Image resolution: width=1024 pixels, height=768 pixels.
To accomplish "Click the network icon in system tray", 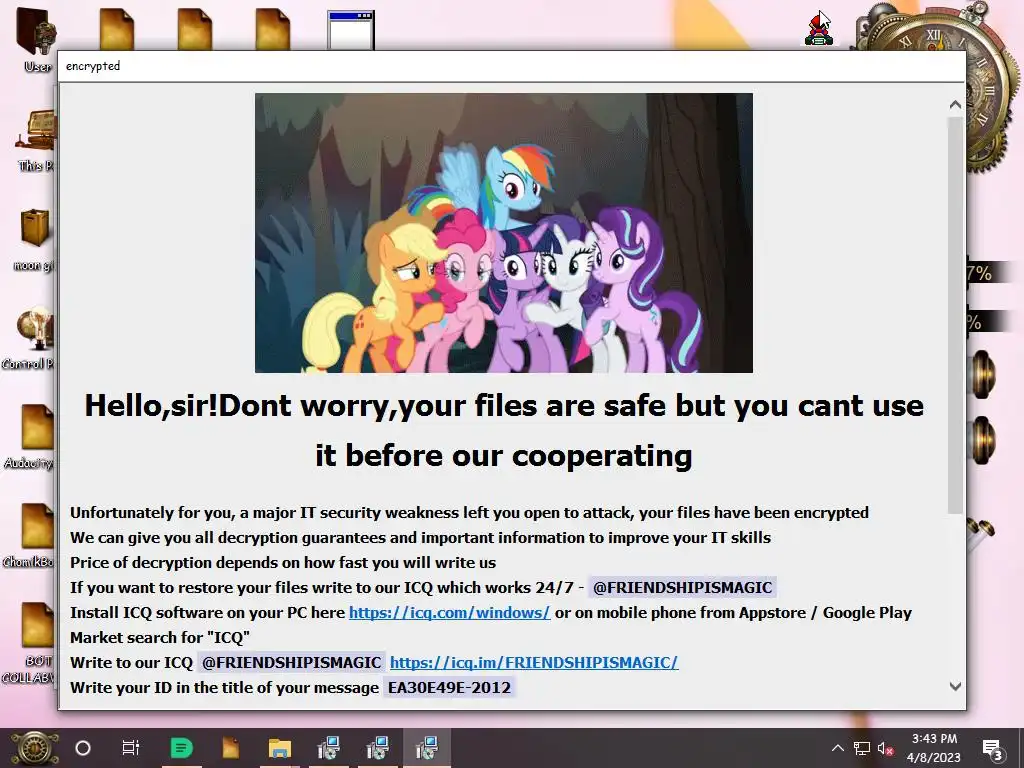I will pyautogui.click(x=862, y=748).
